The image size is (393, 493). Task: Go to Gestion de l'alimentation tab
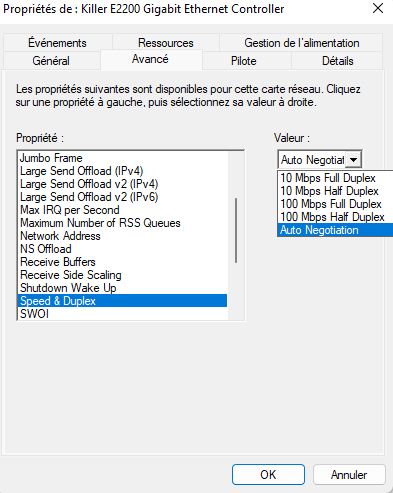(x=301, y=43)
